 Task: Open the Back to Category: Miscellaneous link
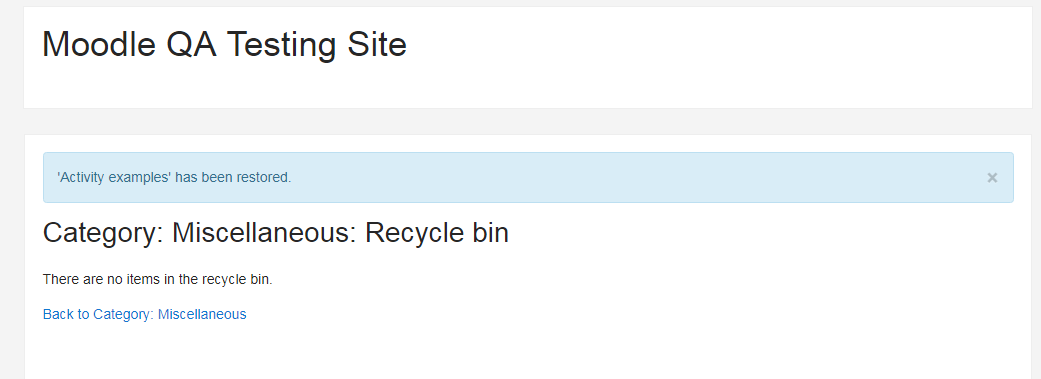pos(145,314)
